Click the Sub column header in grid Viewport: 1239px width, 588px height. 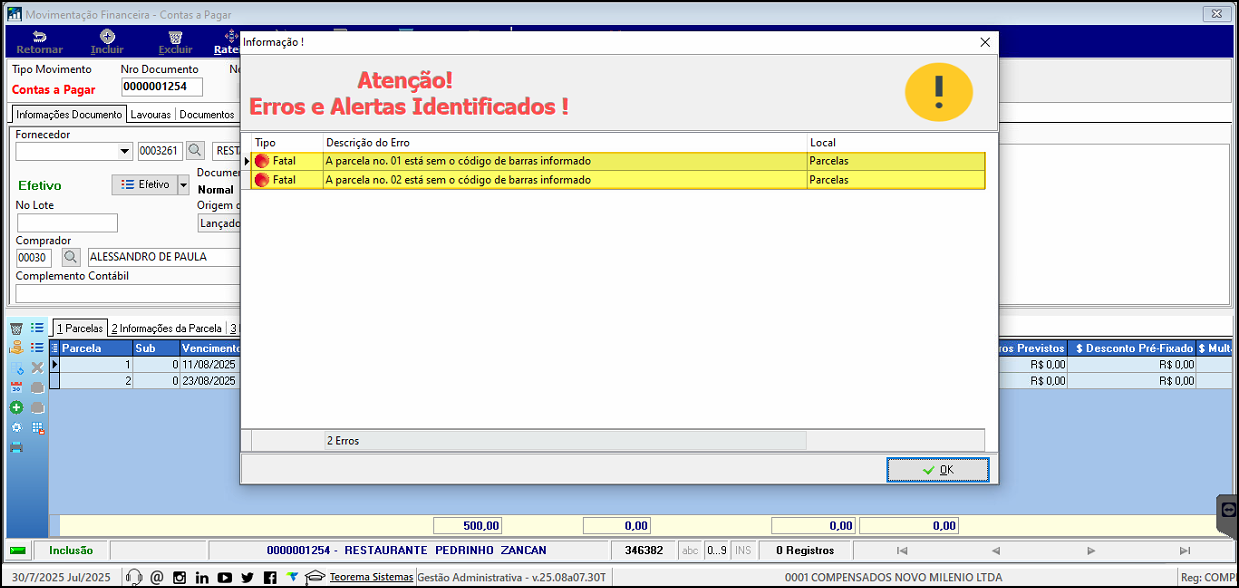tap(156, 348)
